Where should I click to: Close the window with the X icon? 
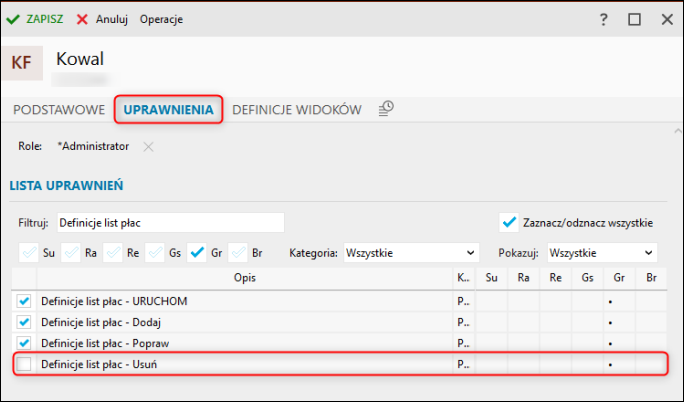pyautogui.click(x=667, y=20)
